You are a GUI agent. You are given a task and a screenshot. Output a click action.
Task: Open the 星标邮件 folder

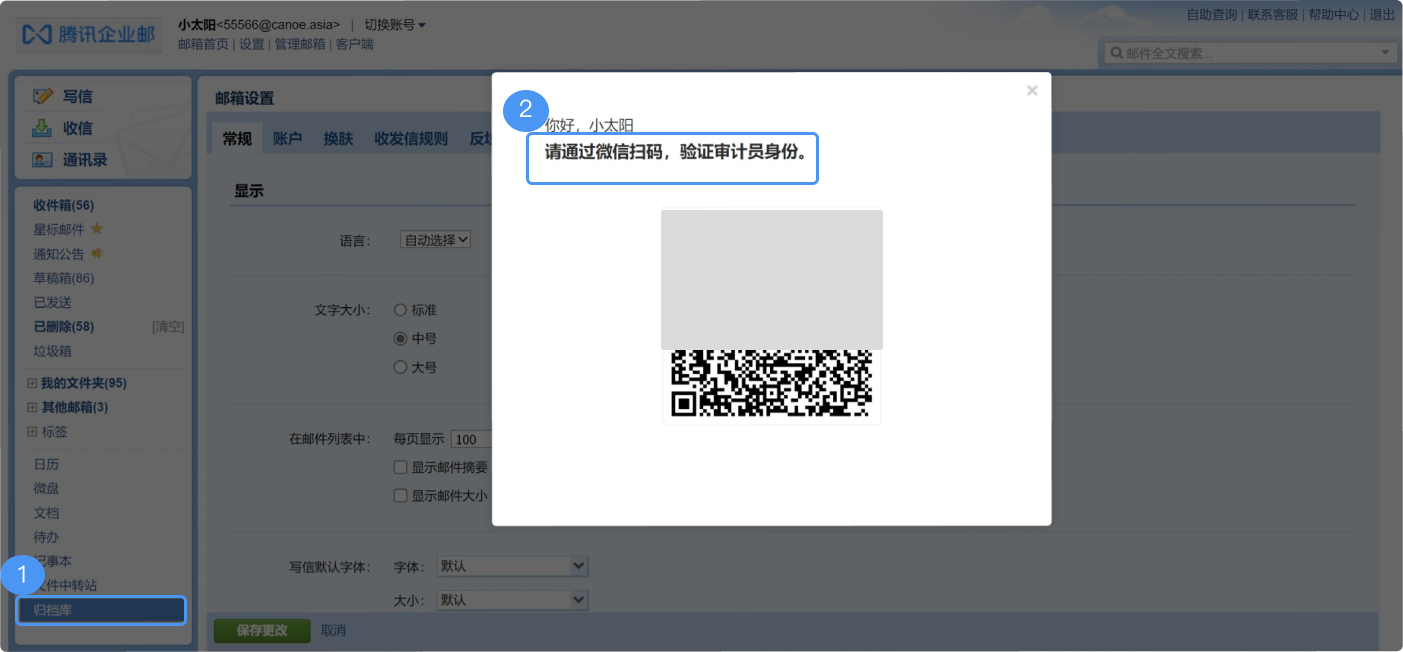pos(59,229)
